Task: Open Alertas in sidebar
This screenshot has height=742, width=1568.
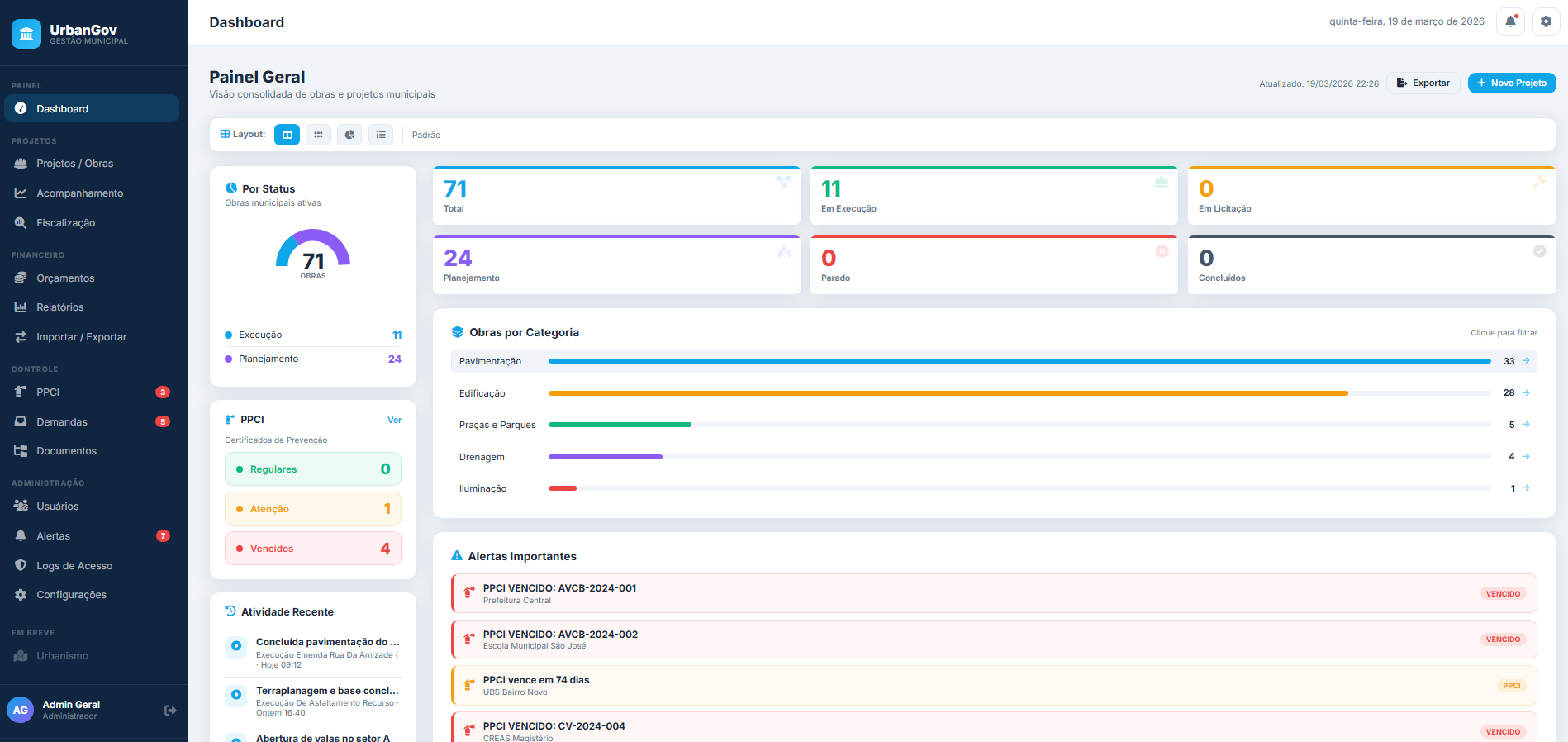Action: [x=92, y=535]
